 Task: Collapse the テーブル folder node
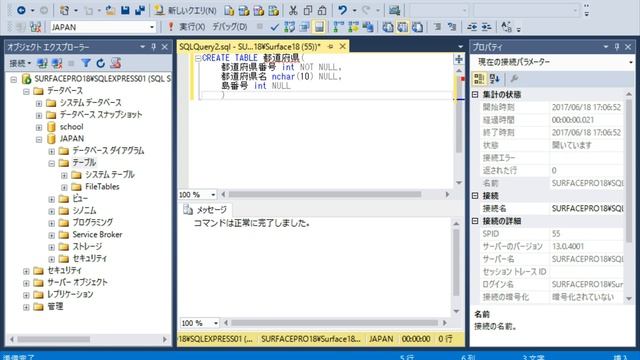[x=51, y=163]
